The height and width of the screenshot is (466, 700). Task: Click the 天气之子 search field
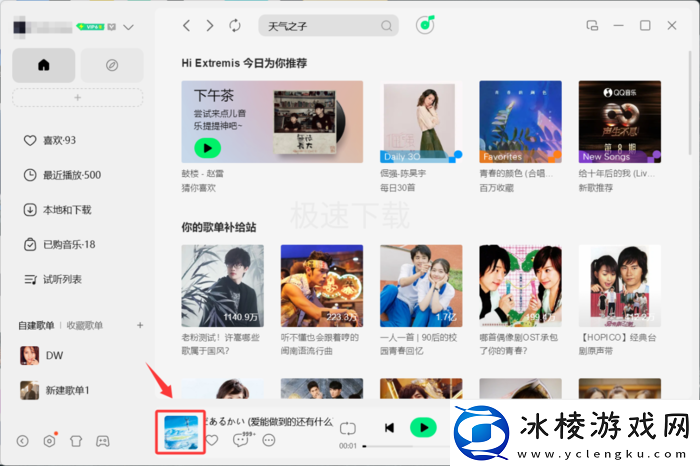(x=328, y=26)
